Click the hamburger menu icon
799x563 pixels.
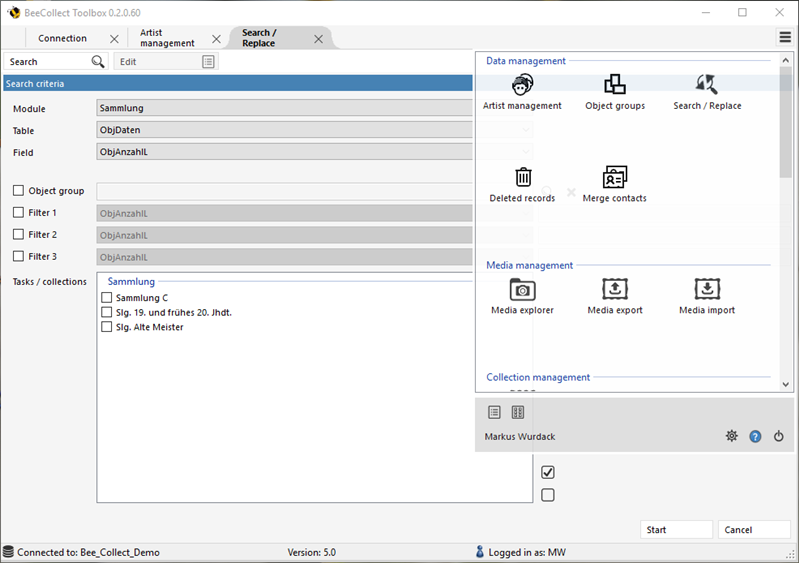[785, 37]
